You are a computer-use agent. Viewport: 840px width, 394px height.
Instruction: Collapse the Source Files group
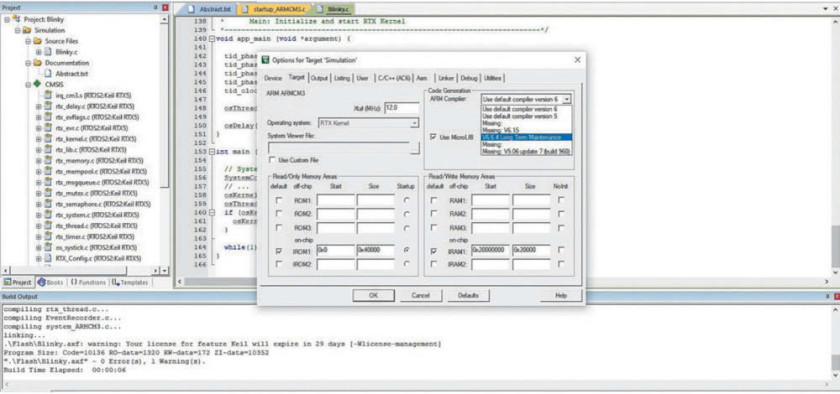point(27,41)
